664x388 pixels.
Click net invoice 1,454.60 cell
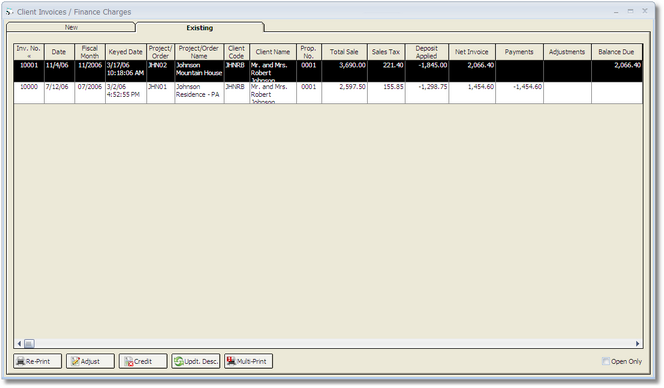click(472, 93)
